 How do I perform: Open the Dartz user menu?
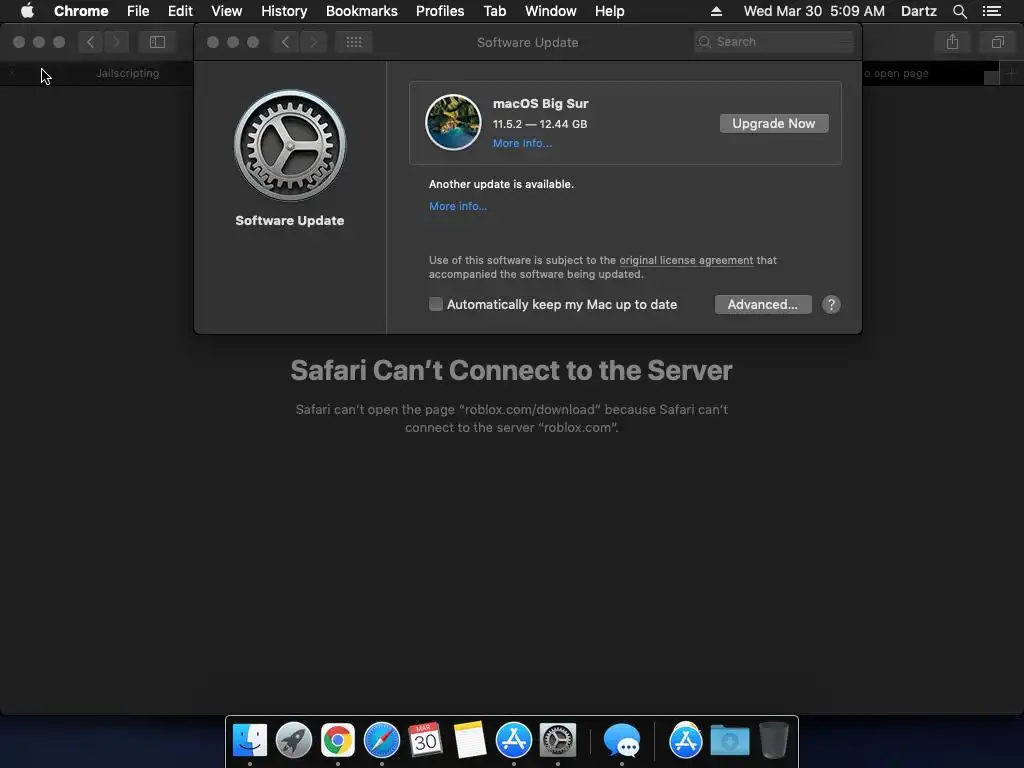[919, 11]
